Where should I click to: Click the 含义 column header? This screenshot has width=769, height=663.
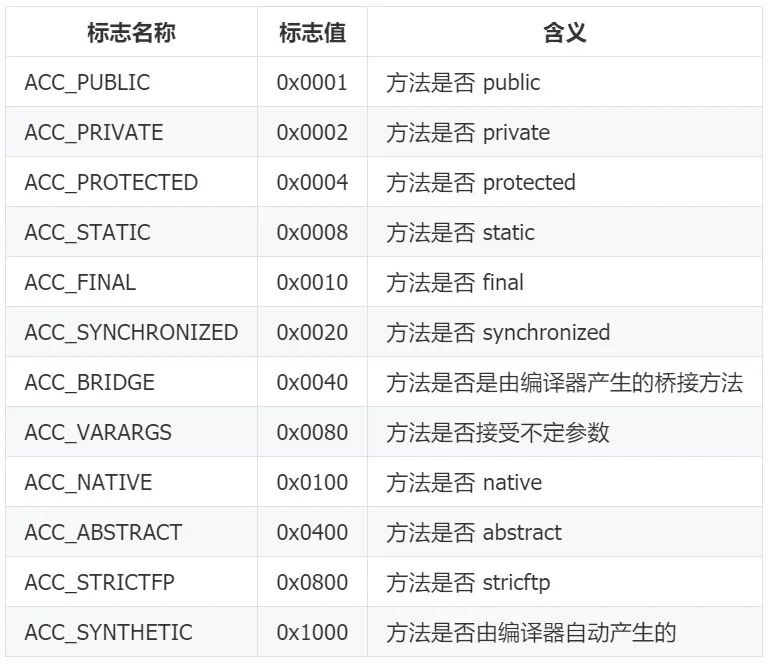point(564,32)
